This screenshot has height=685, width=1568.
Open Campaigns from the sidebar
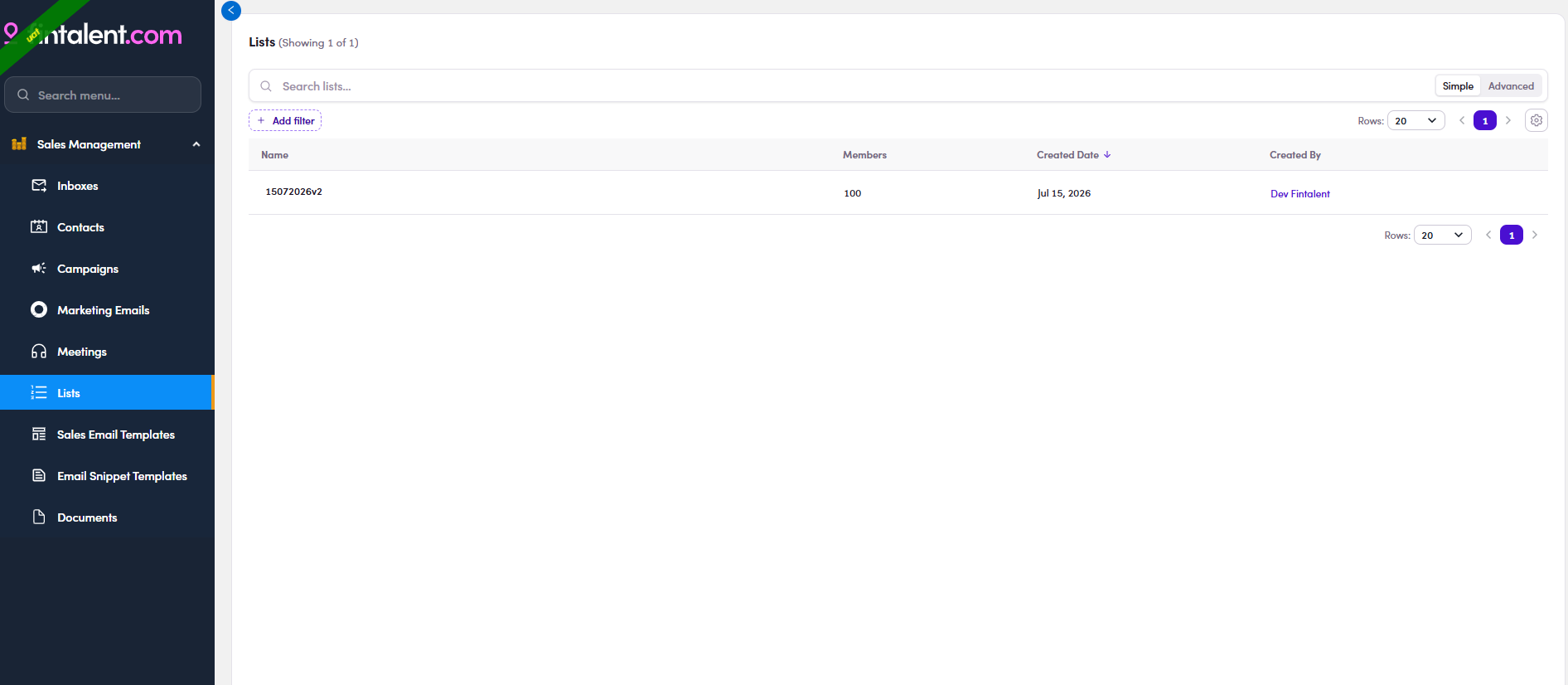coord(107,269)
